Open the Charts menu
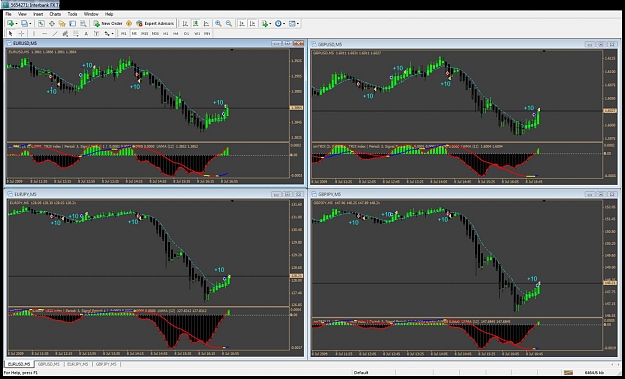 point(55,14)
